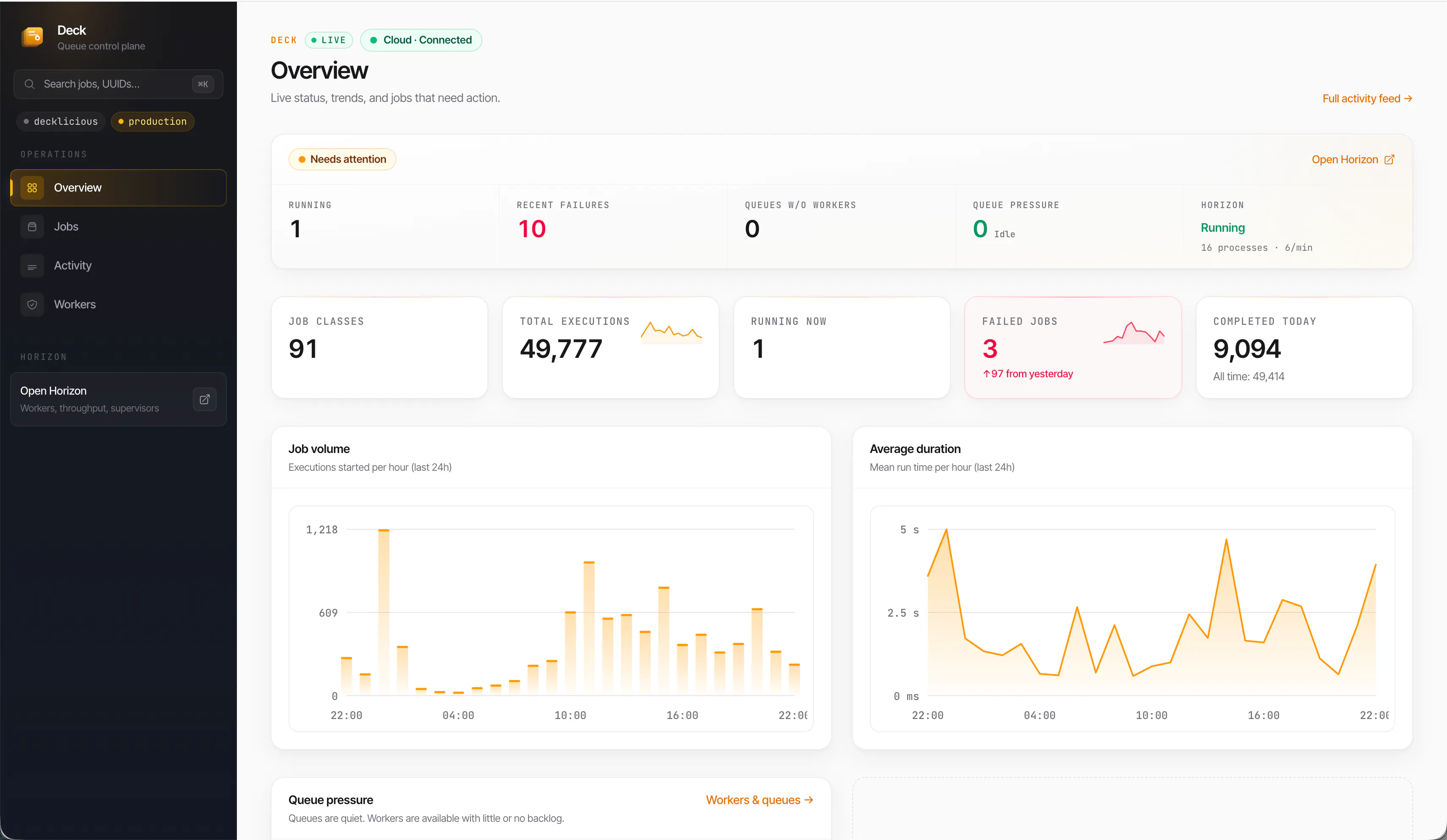
Task: Open the Failed Jobs 3 card
Action: click(1073, 347)
